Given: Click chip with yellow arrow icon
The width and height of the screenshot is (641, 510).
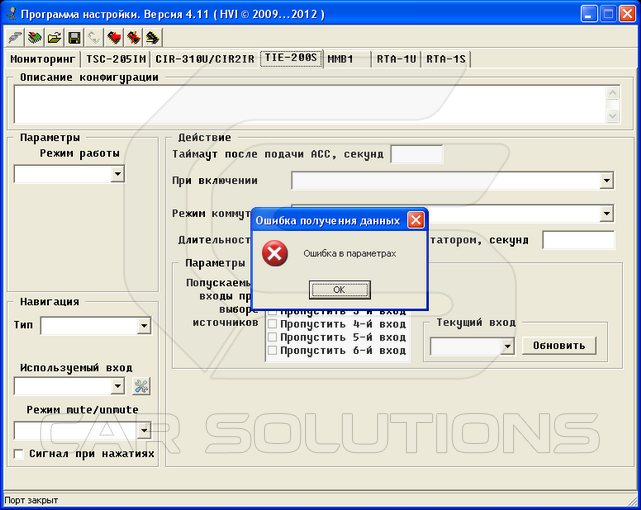Looking at the screenshot, I should 153,38.
